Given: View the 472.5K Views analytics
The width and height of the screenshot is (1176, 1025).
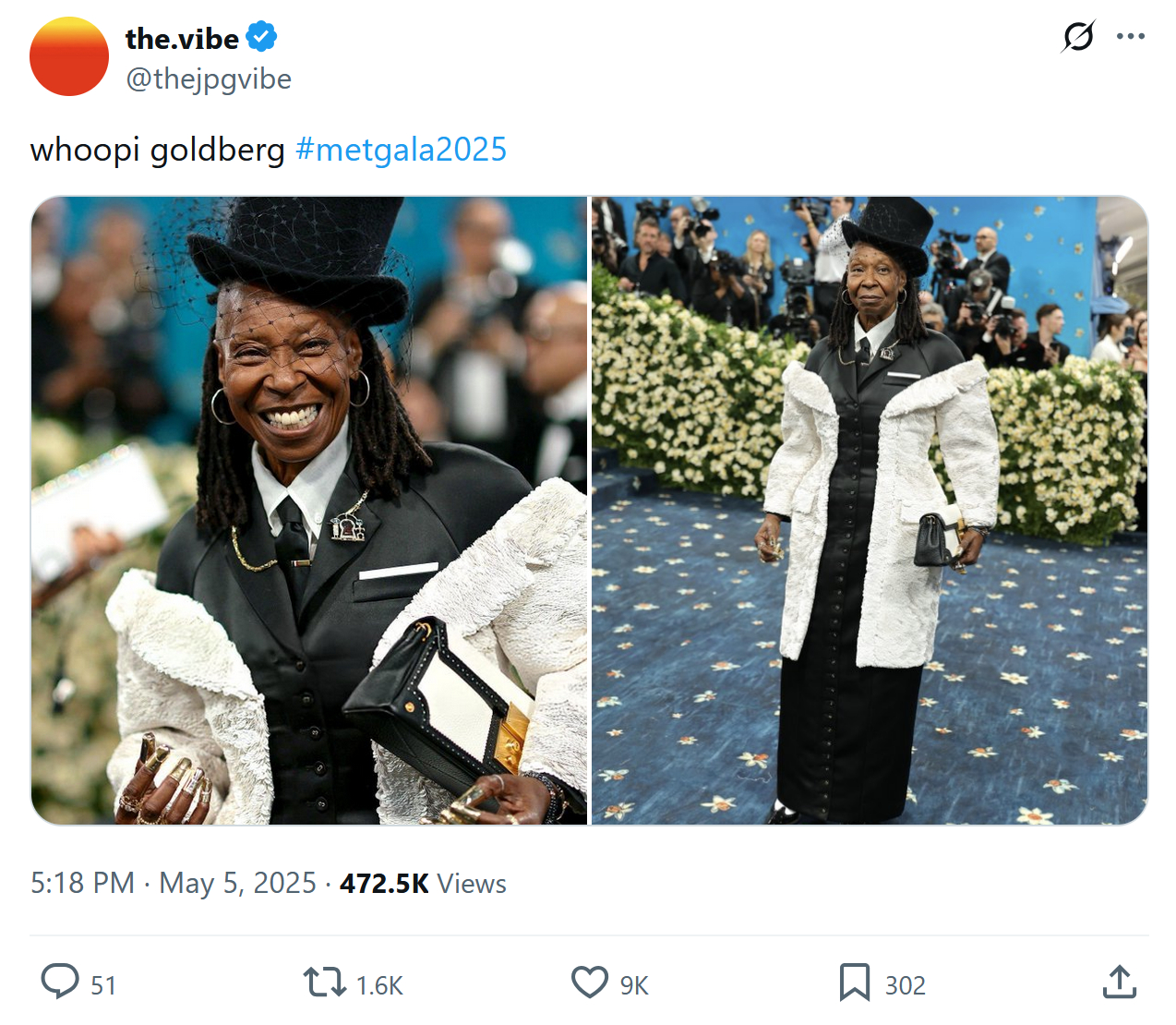Looking at the screenshot, I should [x=423, y=884].
